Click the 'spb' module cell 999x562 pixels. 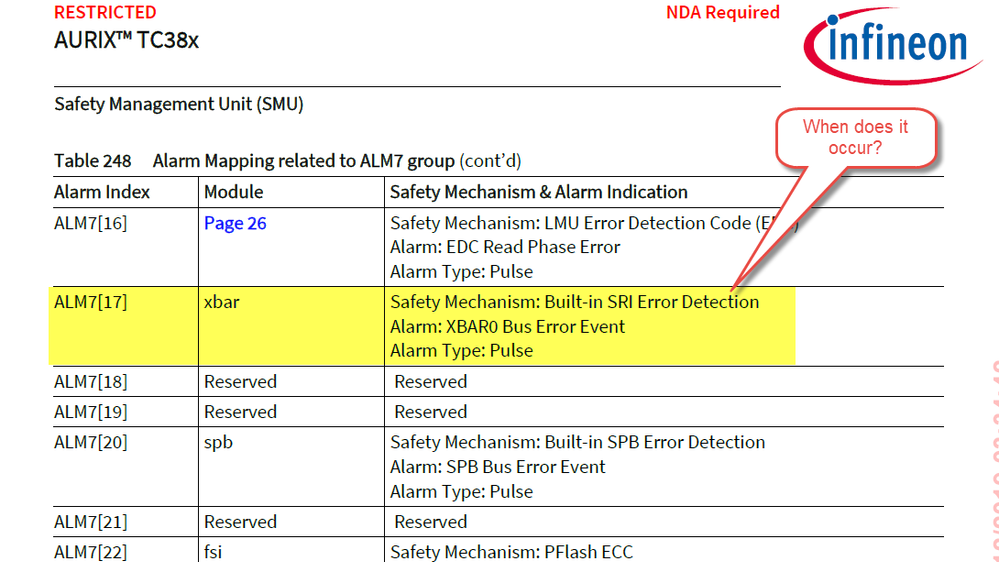click(x=219, y=443)
